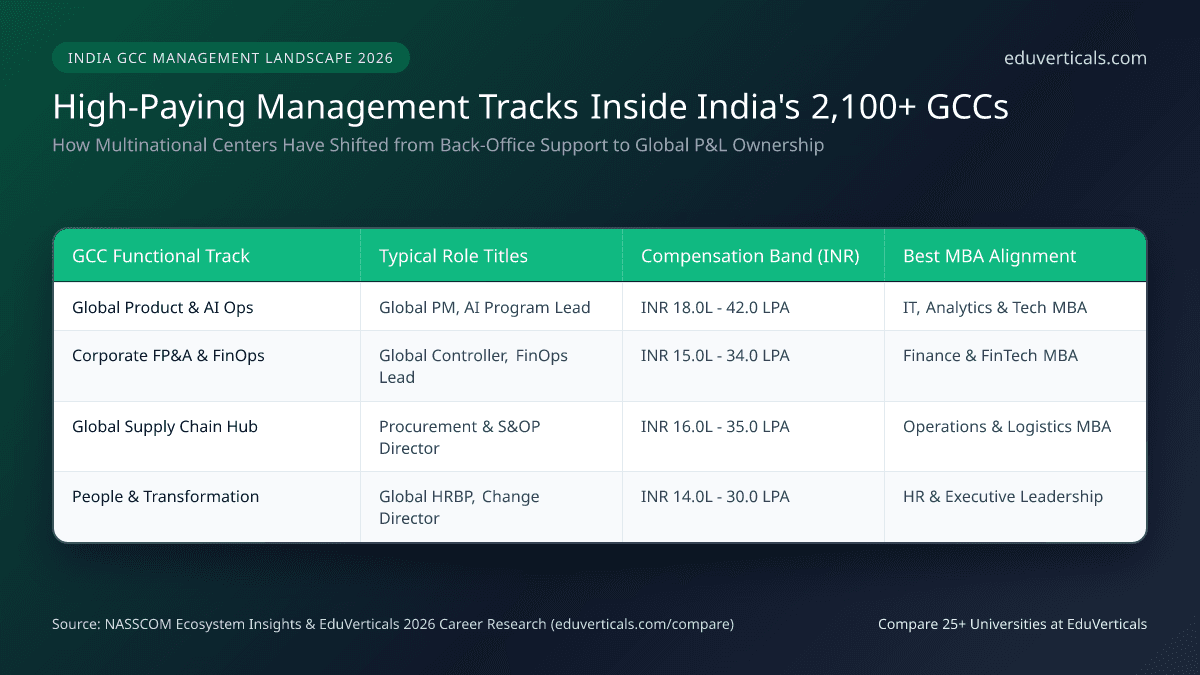Image resolution: width=1200 pixels, height=675 pixels.
Task: Click the INR 15.0L - 34.0 LPA value
Action: [x=715, y=355]
